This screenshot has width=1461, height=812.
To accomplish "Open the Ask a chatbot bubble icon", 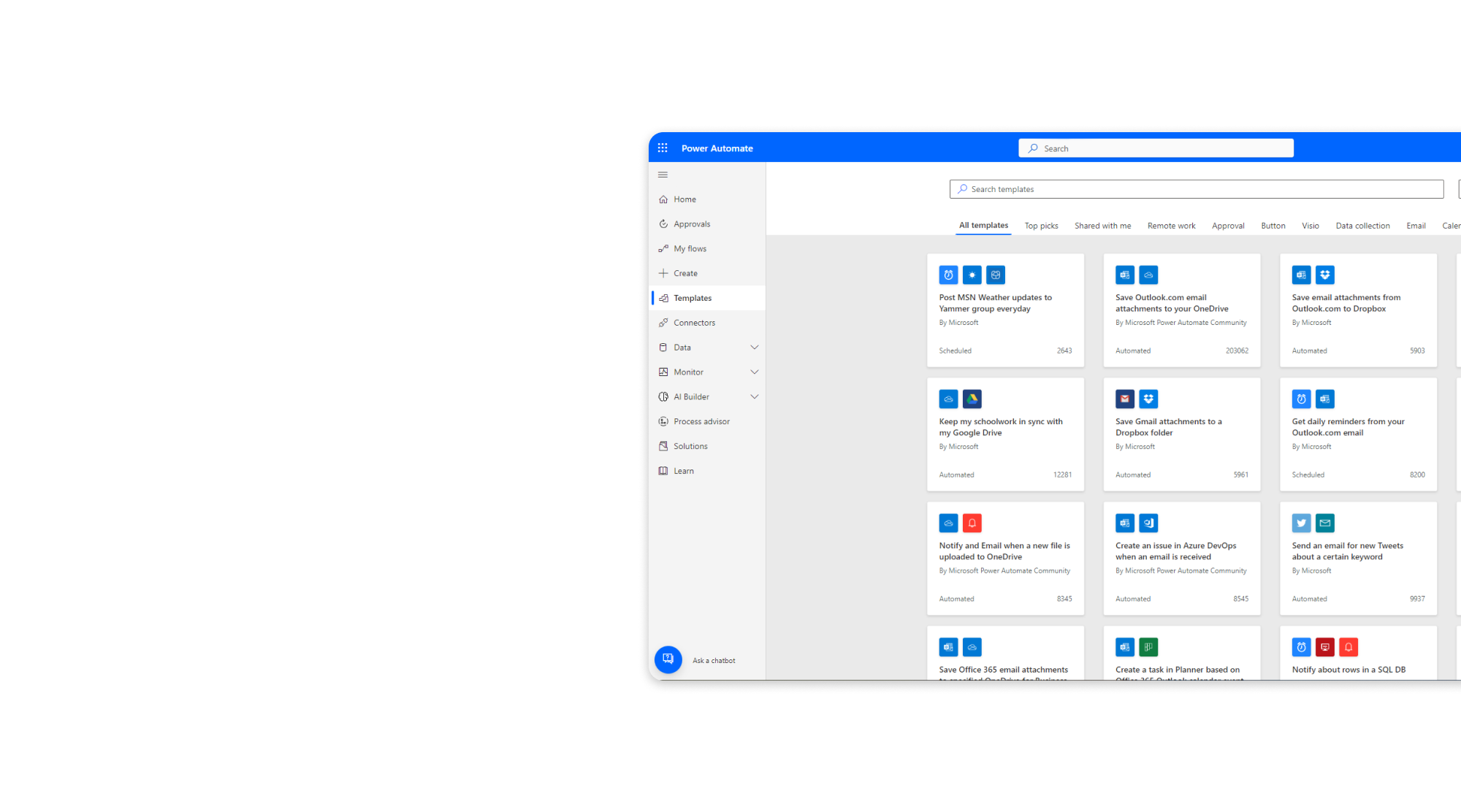I will tap(668, 659).
